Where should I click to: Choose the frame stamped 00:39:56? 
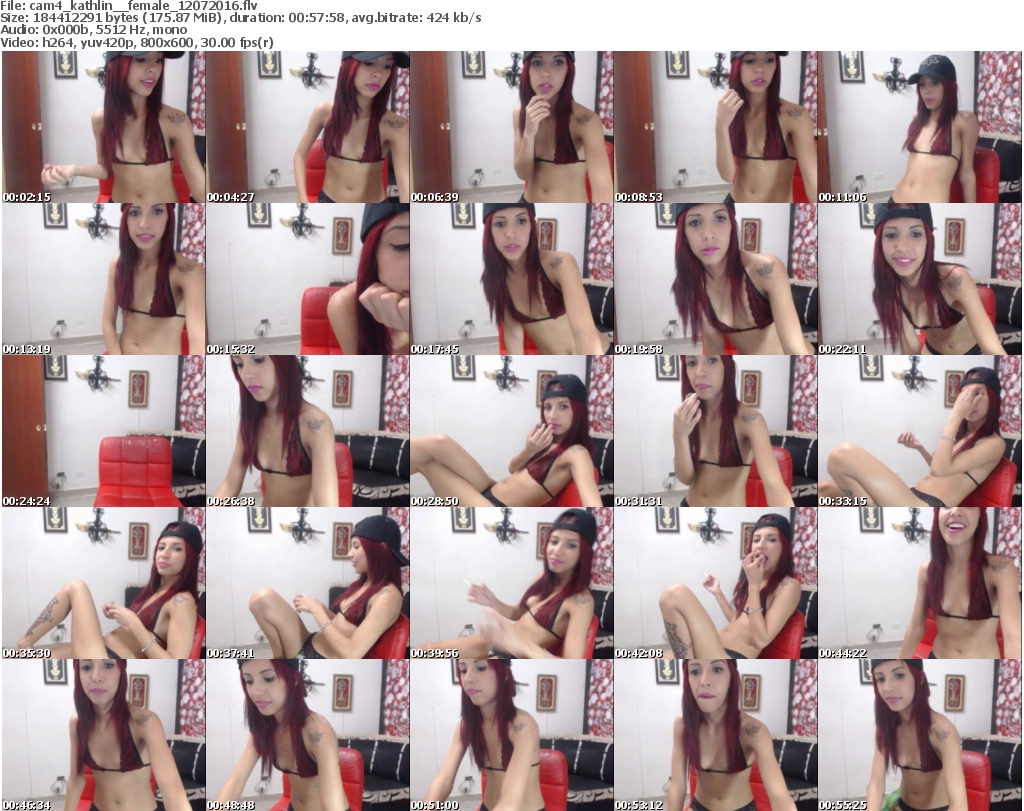pos(511,583)
